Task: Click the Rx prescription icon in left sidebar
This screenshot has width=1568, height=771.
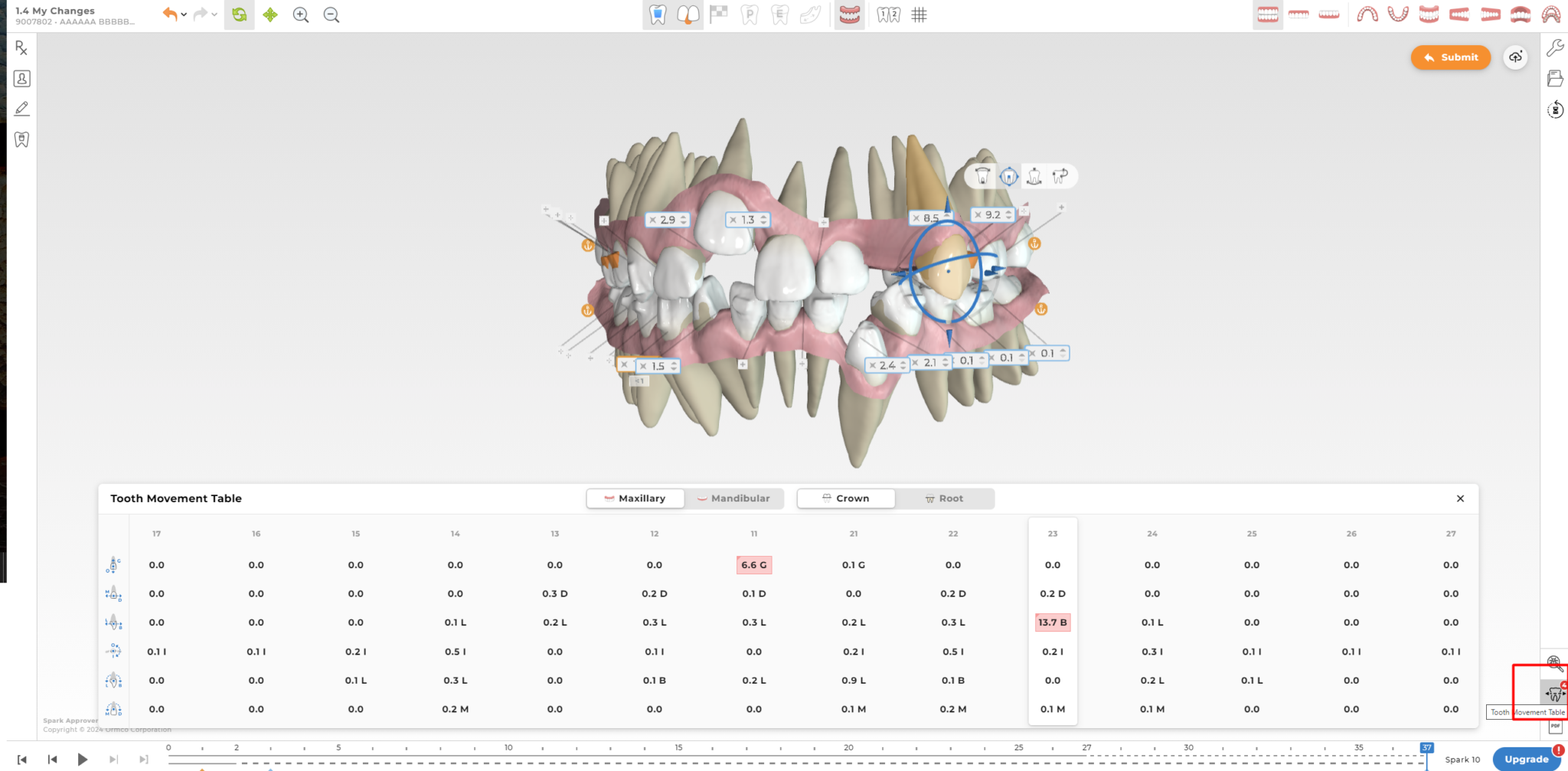Action: [x=21, y=48]
